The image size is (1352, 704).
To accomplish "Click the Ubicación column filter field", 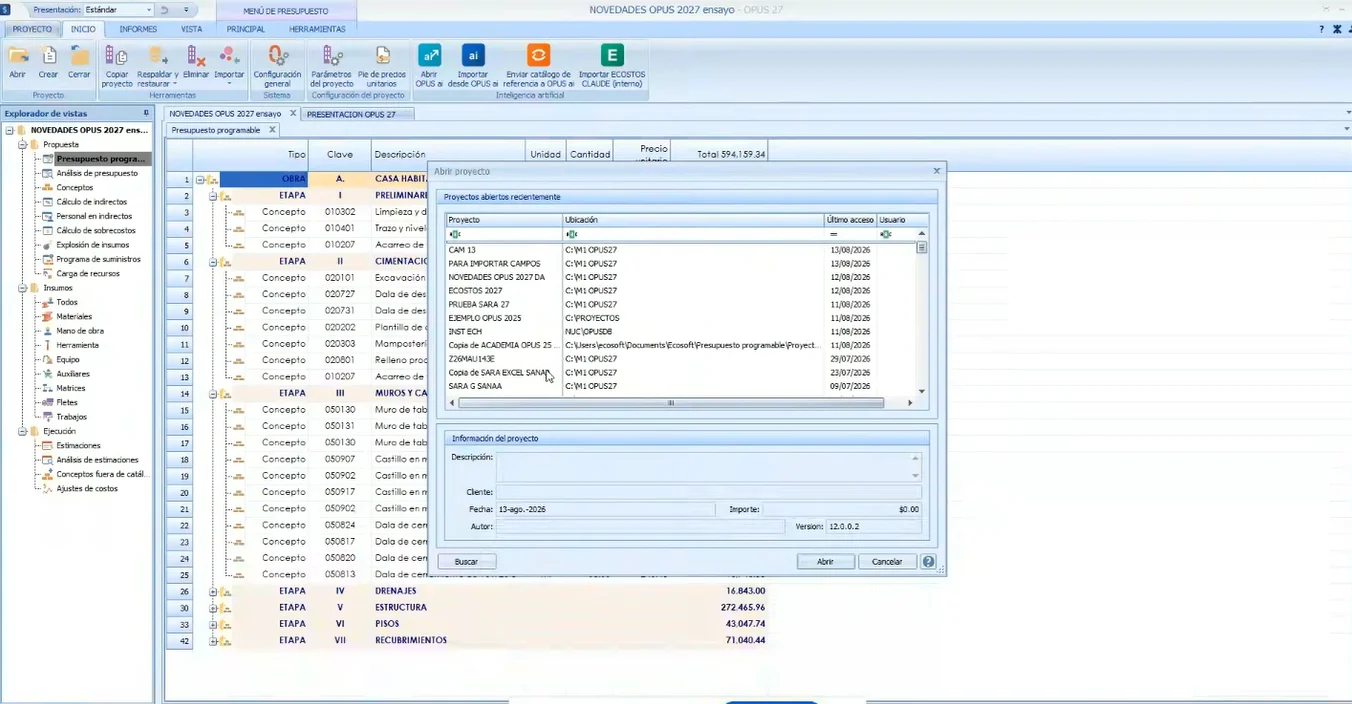I will point(693,234).
